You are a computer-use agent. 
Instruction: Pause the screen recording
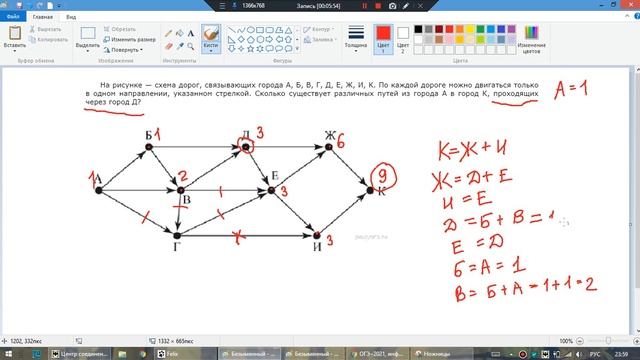pyautogui.click(x=364, y=6)
